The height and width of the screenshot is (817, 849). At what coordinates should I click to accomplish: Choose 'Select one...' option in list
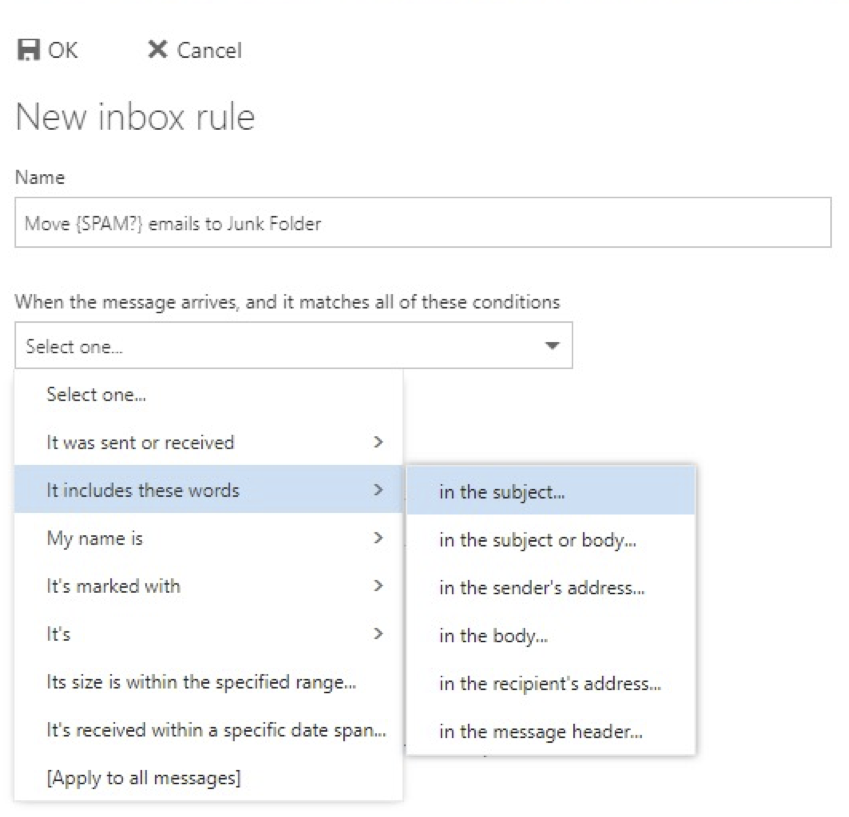pyautogui.click(x=96, y=395)
